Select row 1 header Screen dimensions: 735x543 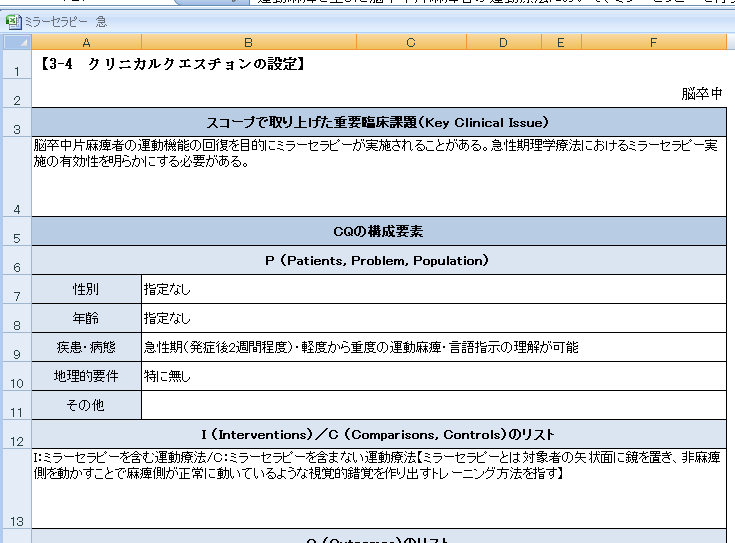tap(17, 64)
